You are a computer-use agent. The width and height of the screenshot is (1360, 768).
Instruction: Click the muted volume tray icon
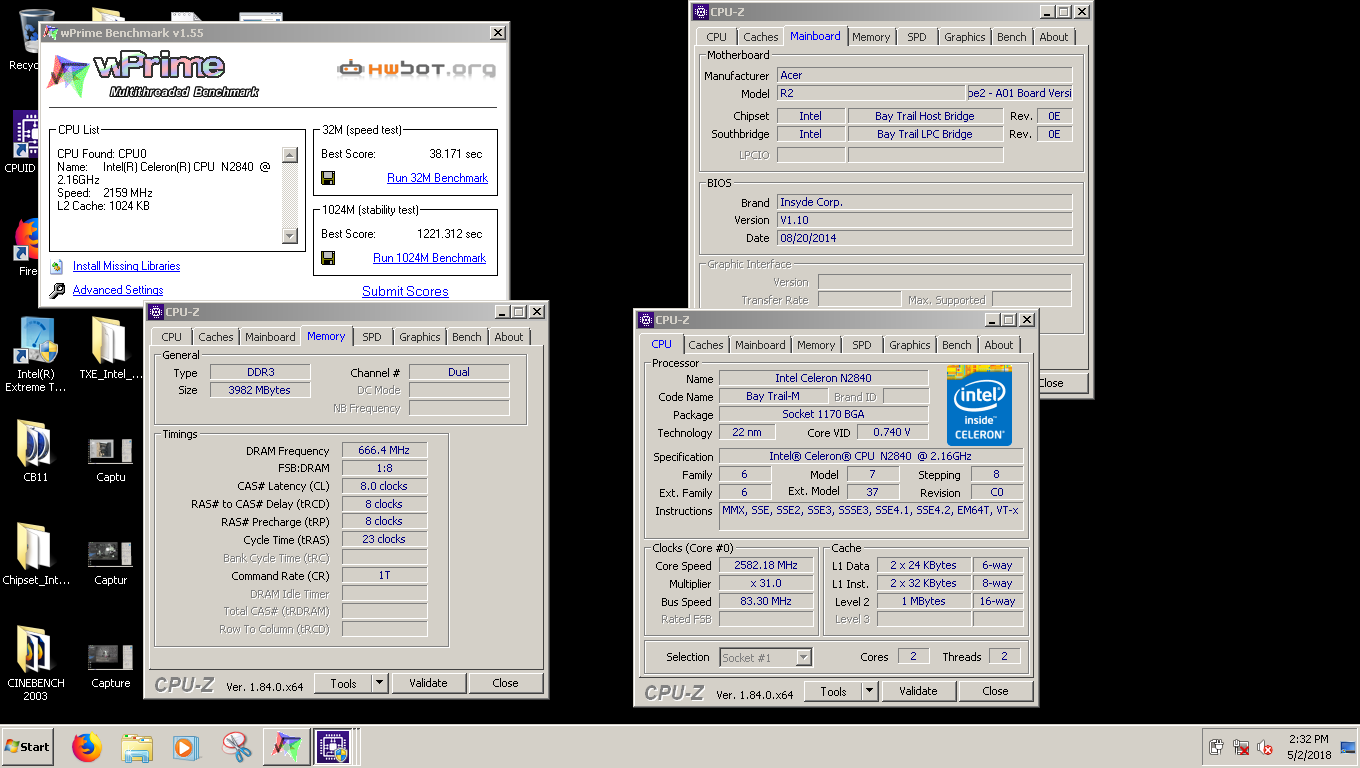[1264, 747]
